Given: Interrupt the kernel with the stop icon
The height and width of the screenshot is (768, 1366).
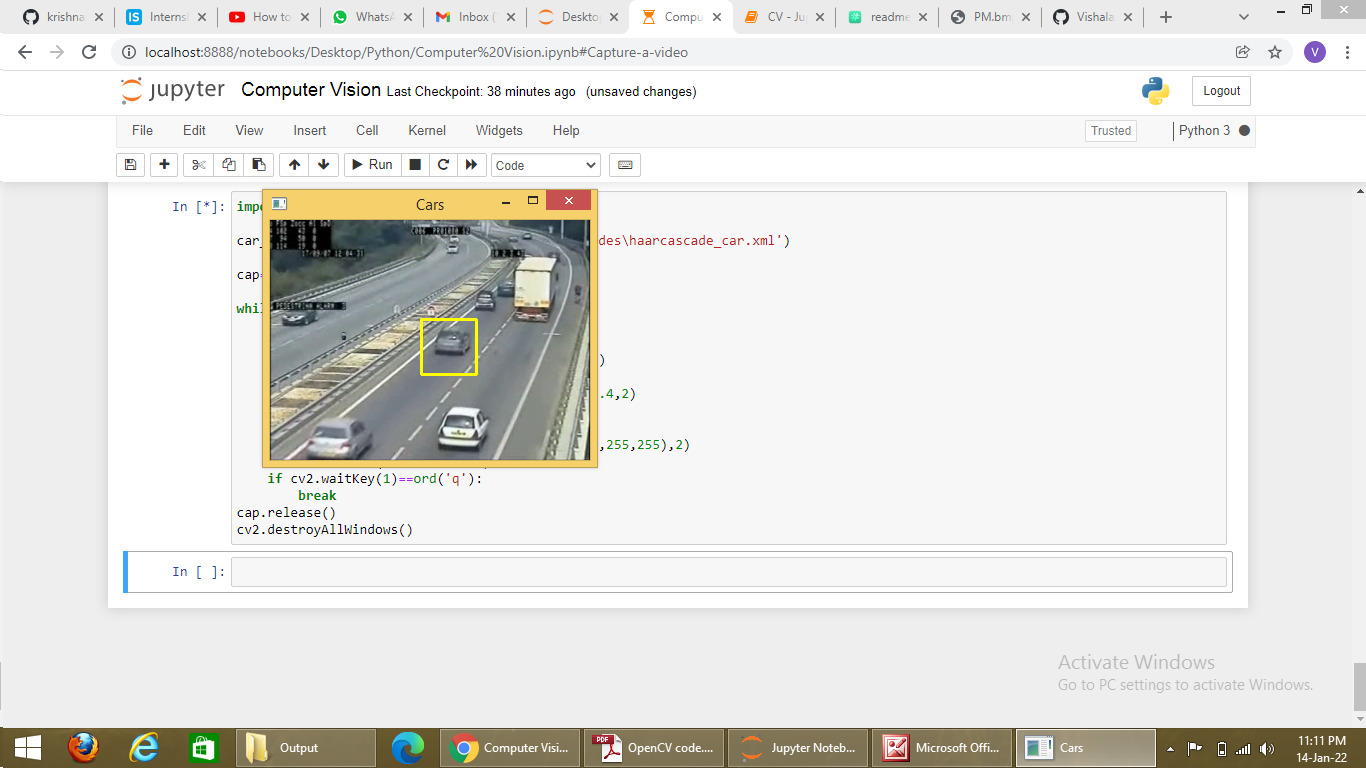Looking at the screenshot, I should [x=414, y=164].
